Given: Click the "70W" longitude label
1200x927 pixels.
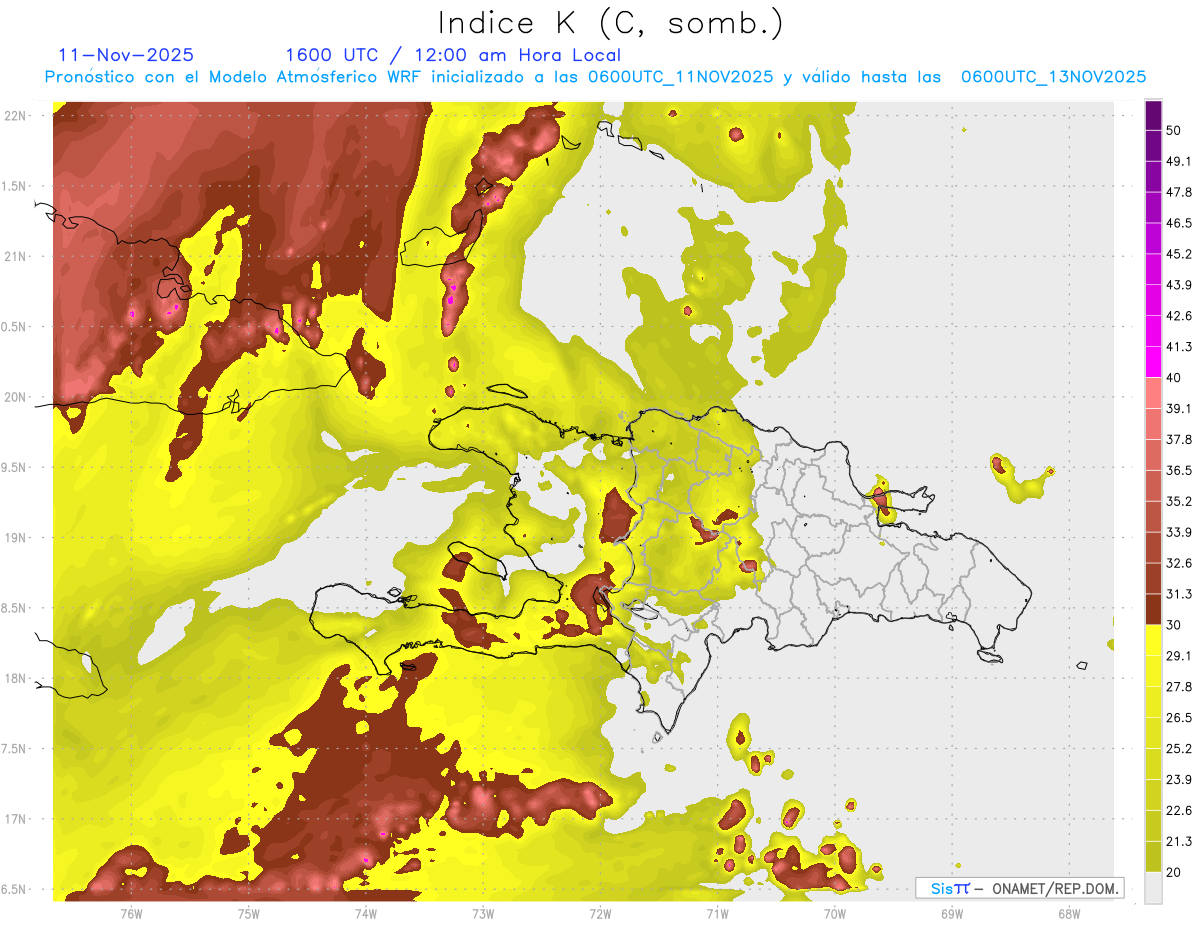Looking at the screenshot, I should click(835, 914).
